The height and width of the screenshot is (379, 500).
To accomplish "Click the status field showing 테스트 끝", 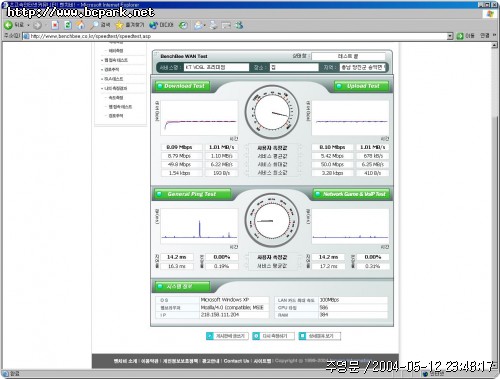I will [348, 56].
